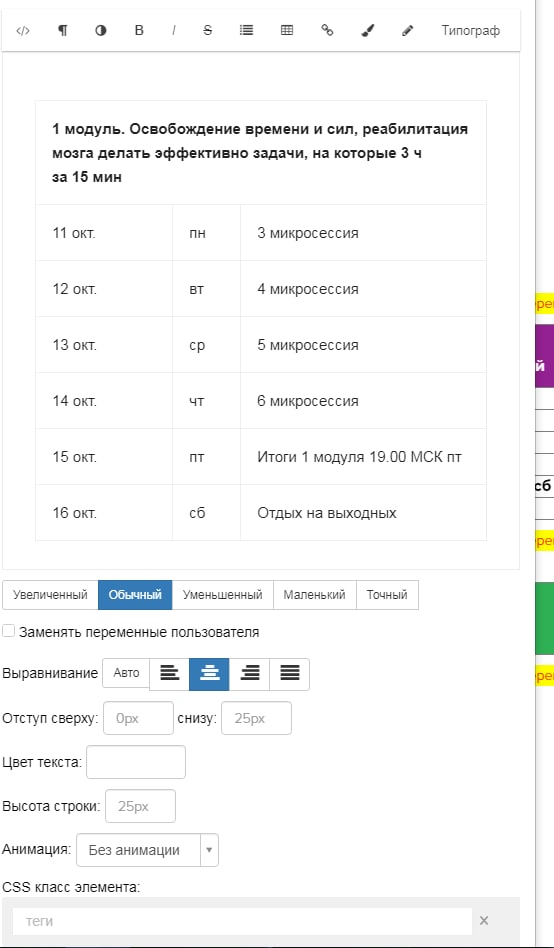Open the list options icon

tap(246, 30)
